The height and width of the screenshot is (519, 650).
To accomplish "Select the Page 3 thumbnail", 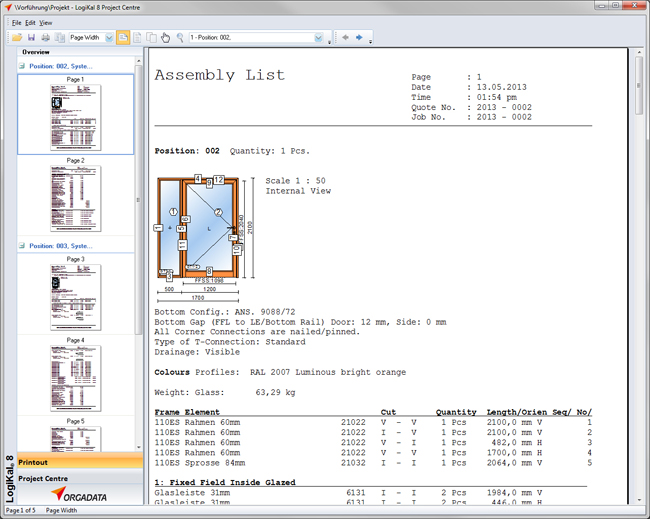I will point(75,297).
